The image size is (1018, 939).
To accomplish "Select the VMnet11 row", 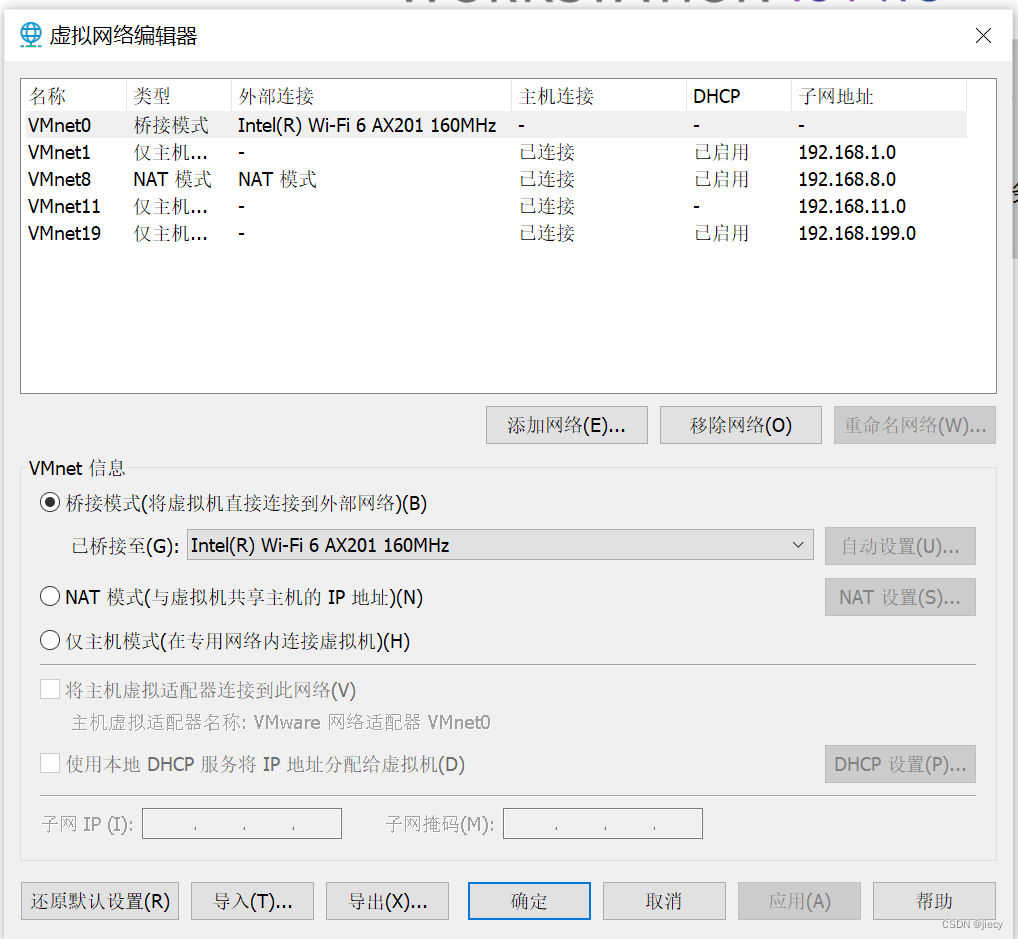I will [x=496, y=206].
